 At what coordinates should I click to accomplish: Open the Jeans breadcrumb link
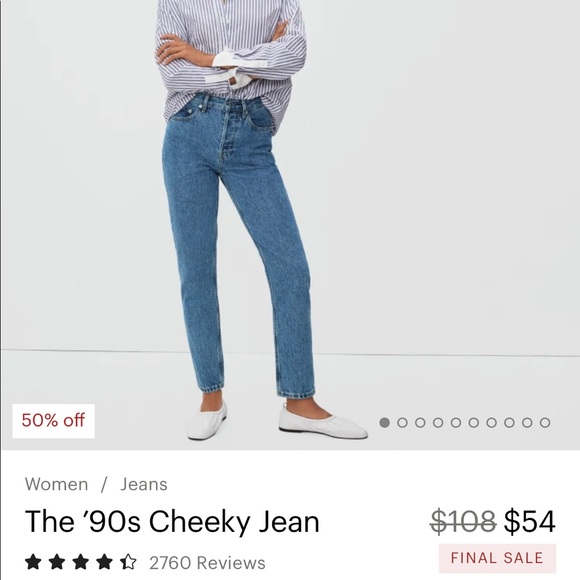pos(144,484)
